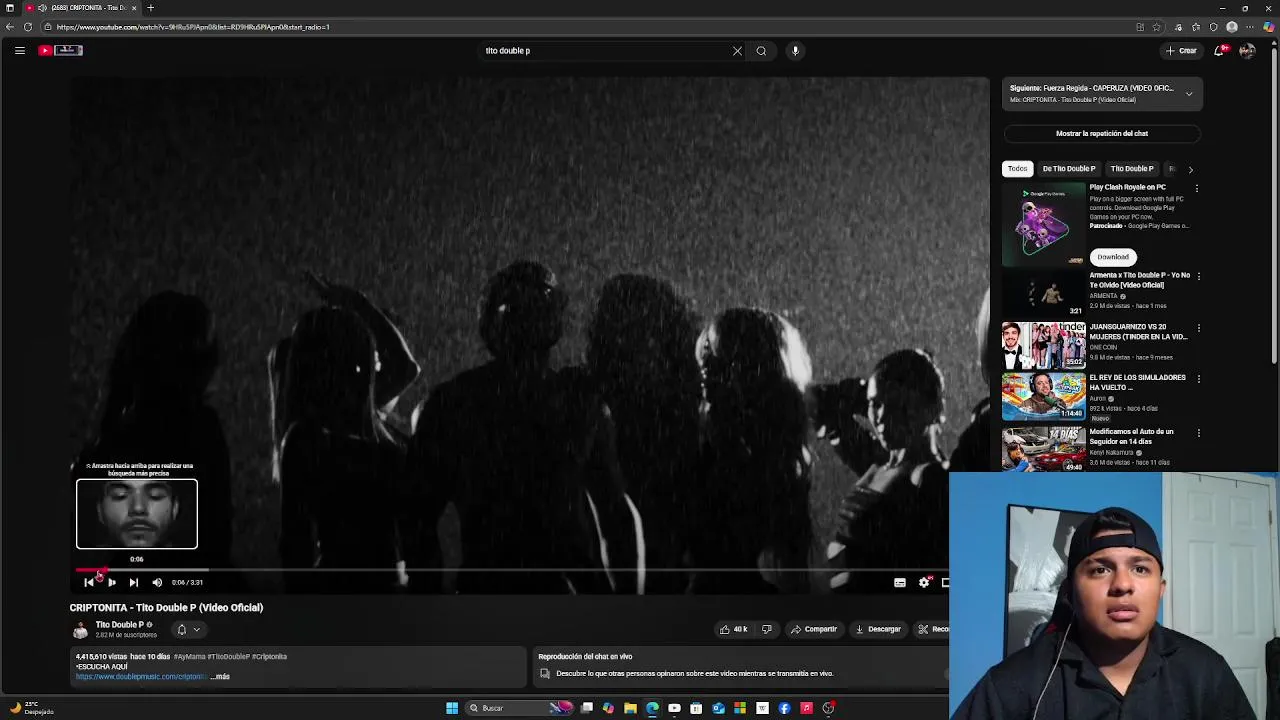This screenshot has width=1280, height=720.
Task: Download the video with Descargar
Action: pyautogui.click(x=878, y=629)
